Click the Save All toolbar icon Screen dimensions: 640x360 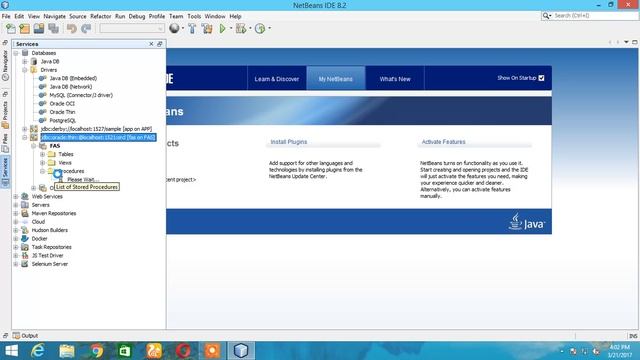53,29
